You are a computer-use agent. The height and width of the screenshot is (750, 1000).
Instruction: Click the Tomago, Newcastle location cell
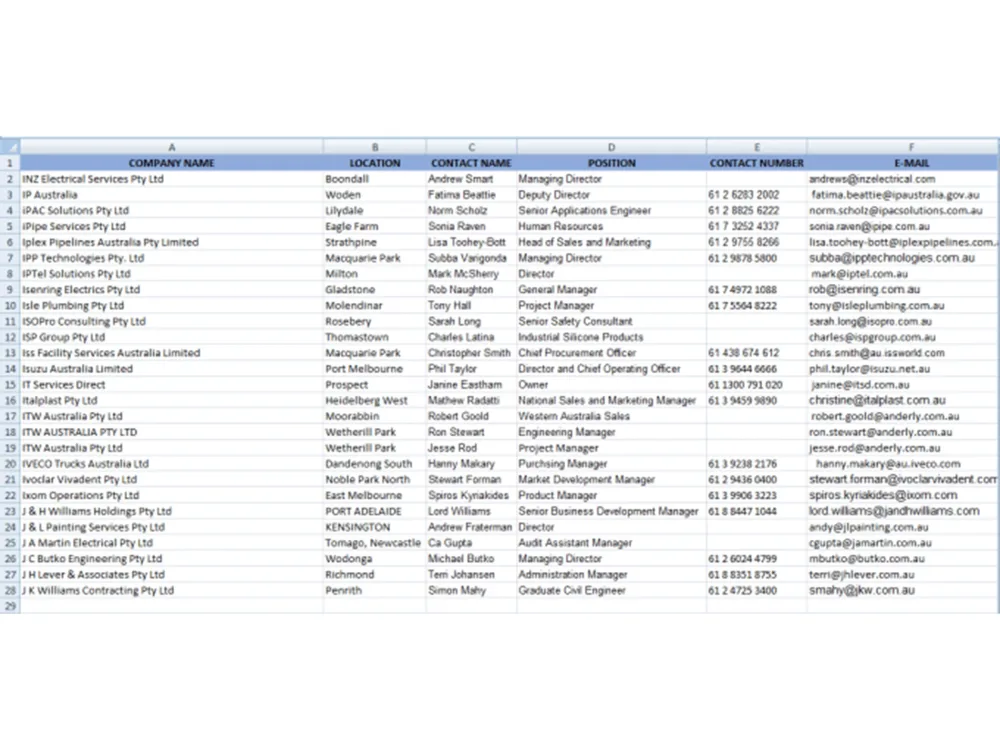[375, 543]
